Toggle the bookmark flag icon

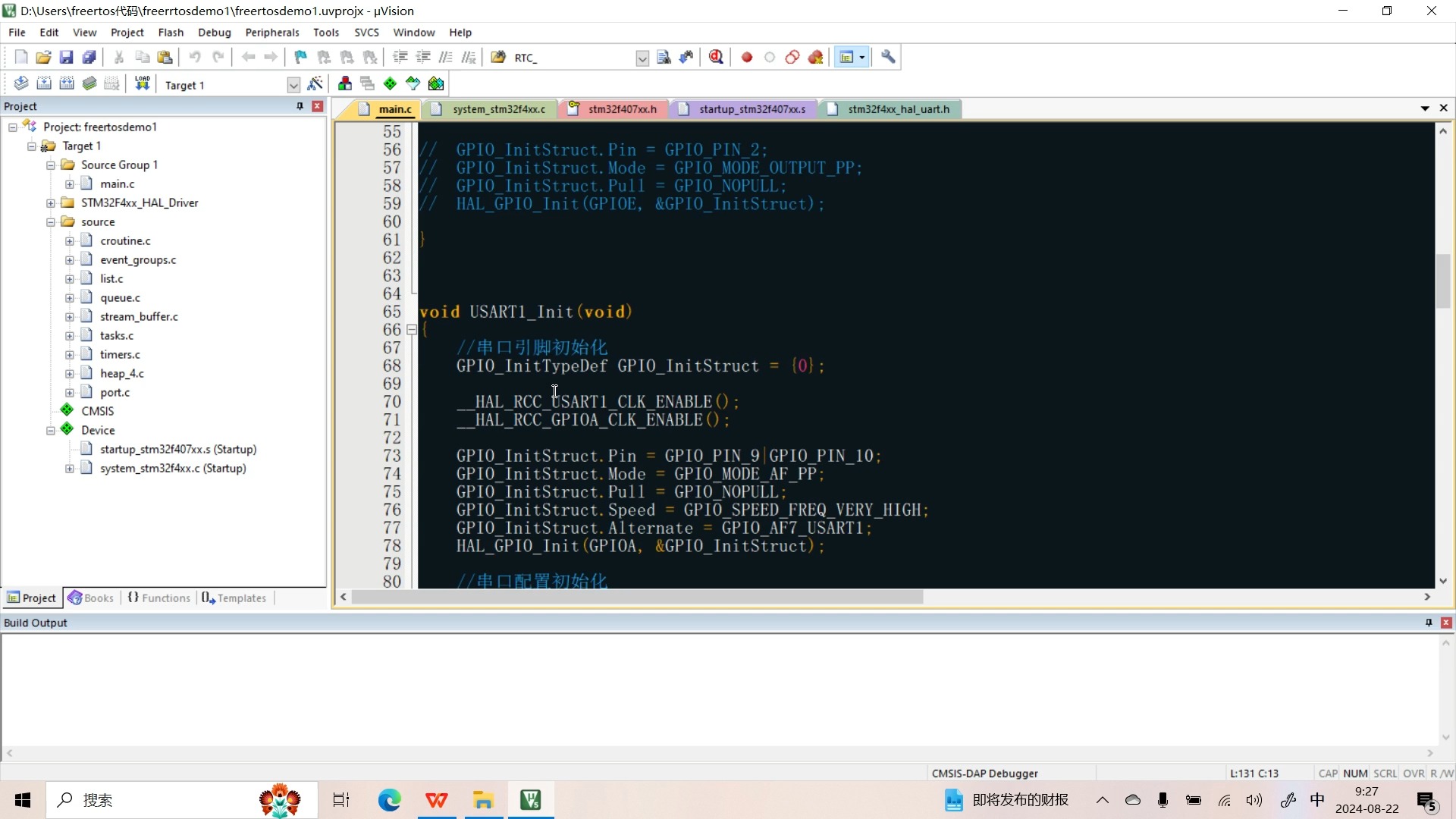coord(301,57)
